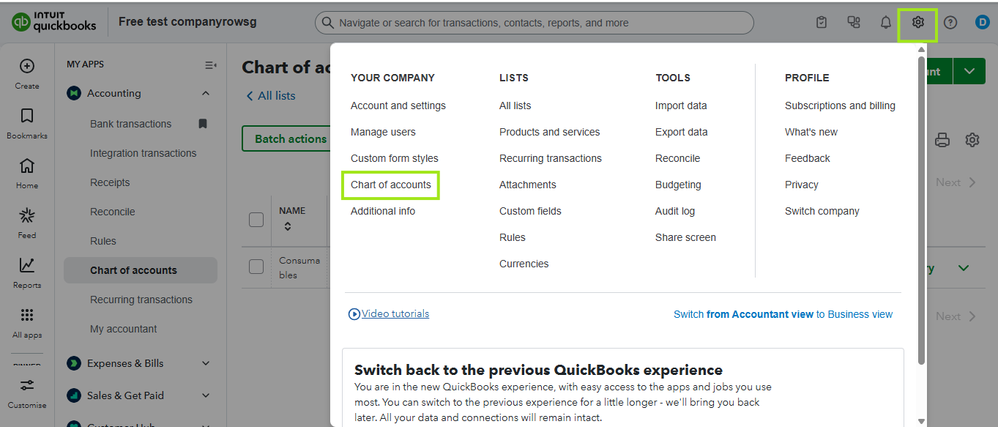998x427 pixels.
Task: Select Feedback
Action: pos(807,158)
